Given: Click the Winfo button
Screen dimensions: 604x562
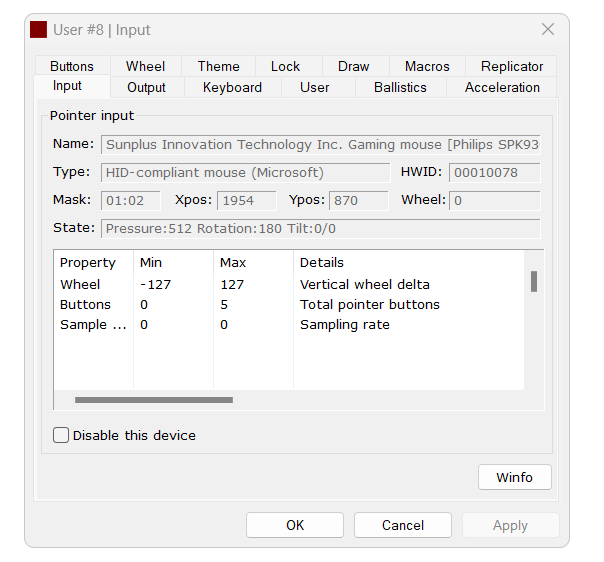Looking at the screenshot, I should coord(514,477).
